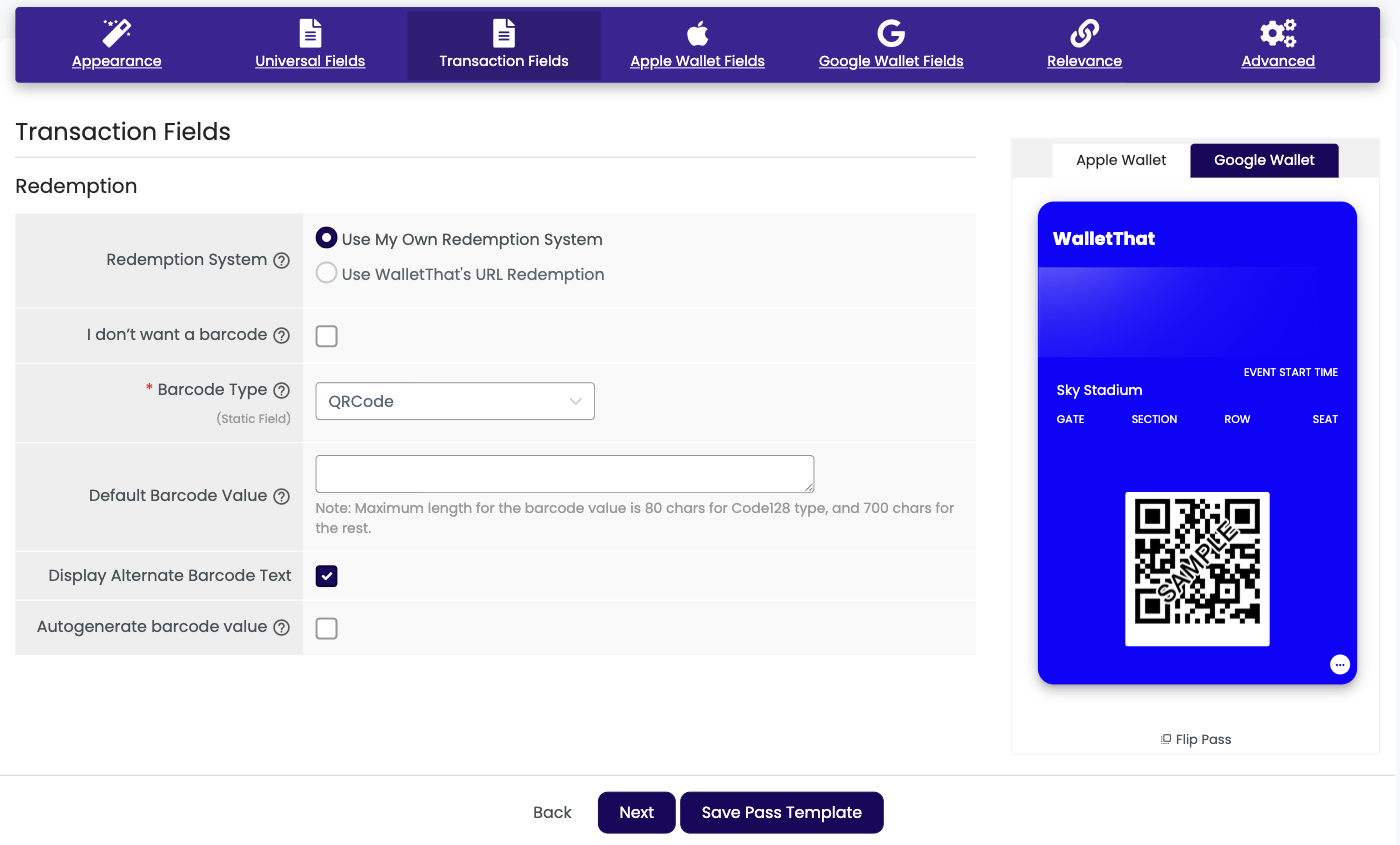This screenshot has width=1400, height=845.
Task: Open the Apple Wallet Fields tab
Action: [697, 47]
